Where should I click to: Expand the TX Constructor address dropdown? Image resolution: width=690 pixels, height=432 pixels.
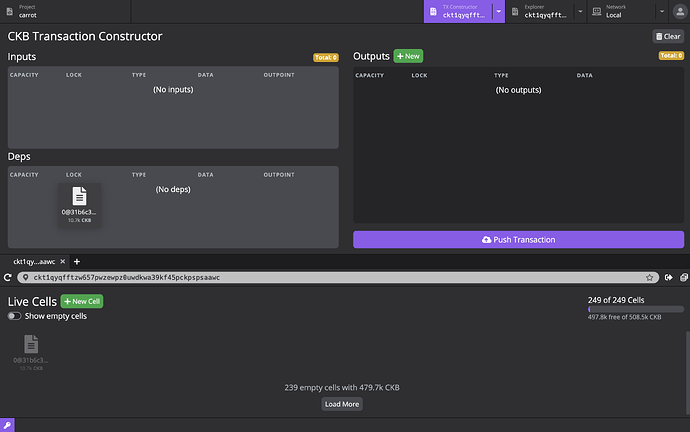point(499,11)
